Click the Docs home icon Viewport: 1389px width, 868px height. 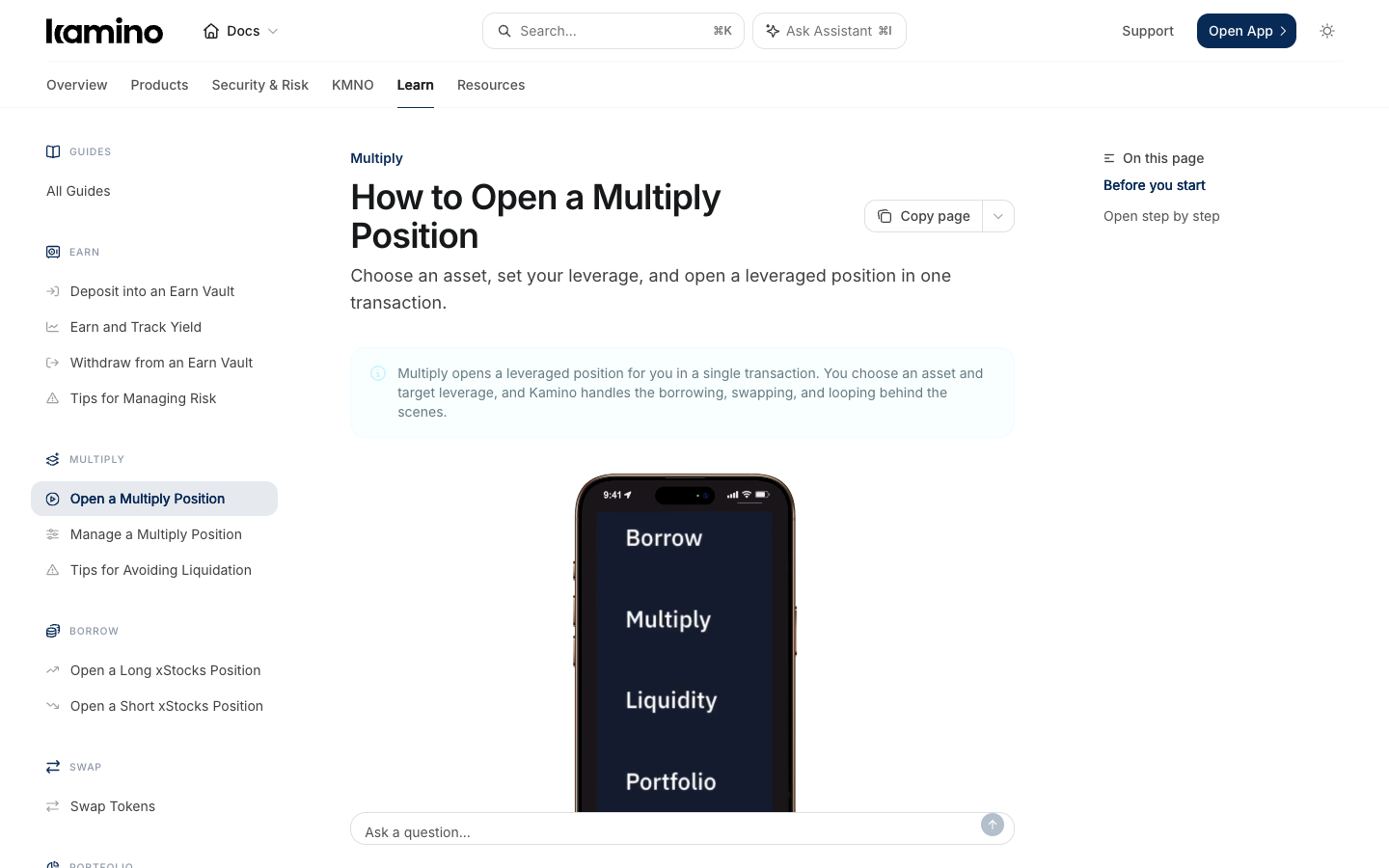pos(211,31)
